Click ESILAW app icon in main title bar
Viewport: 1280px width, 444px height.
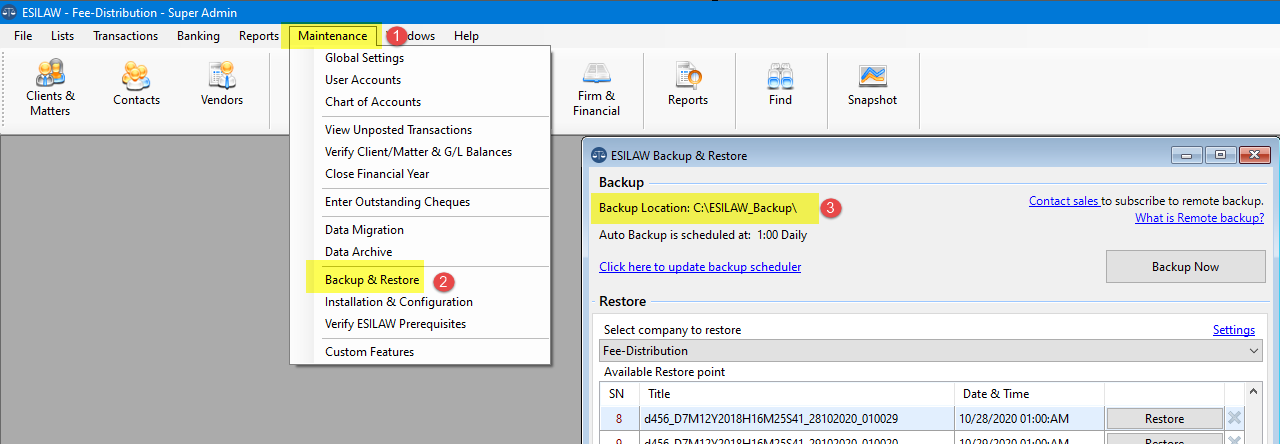pyautogui.click(x=10, y=12)
